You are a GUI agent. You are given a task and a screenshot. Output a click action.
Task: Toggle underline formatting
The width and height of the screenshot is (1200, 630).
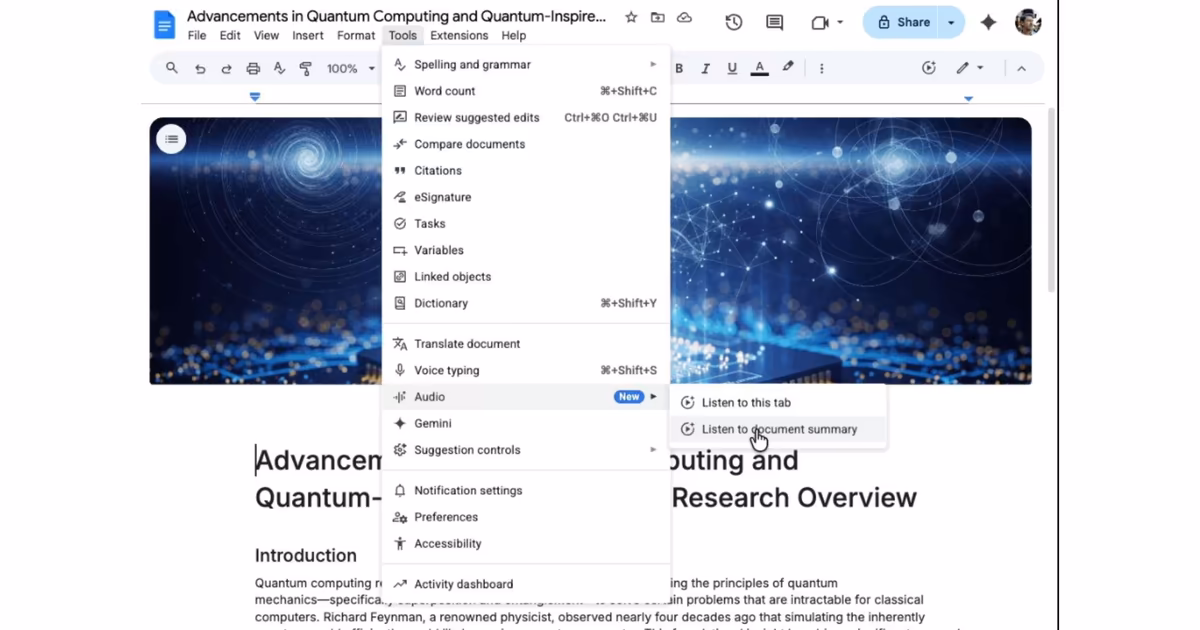731,68
